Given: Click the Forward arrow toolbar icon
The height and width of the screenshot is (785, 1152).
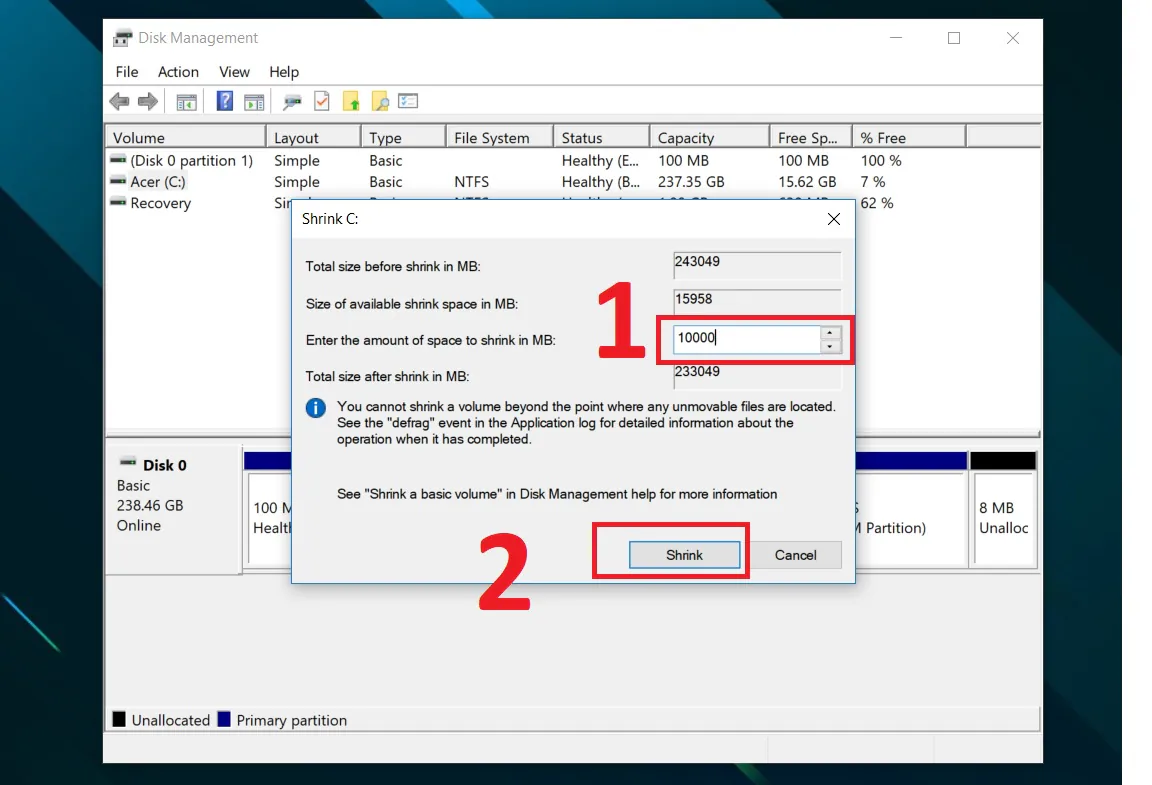Looking at the screenshot, I should [x=148, y=101].
